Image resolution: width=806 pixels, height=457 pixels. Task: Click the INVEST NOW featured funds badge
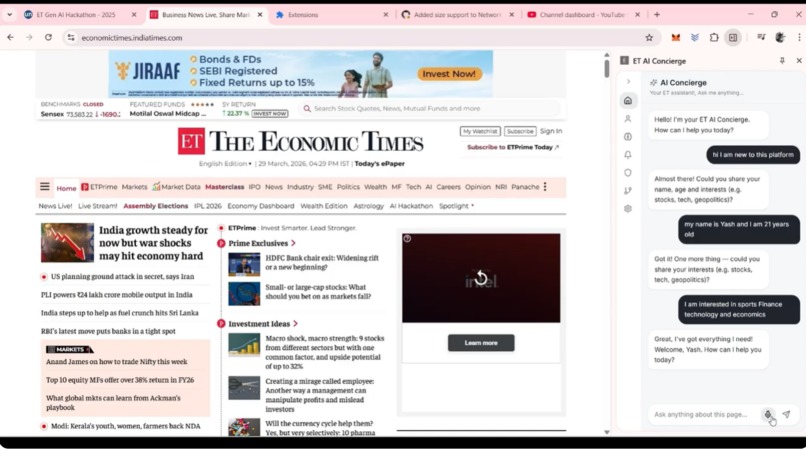pyautogui.click(x=270, y=114)
